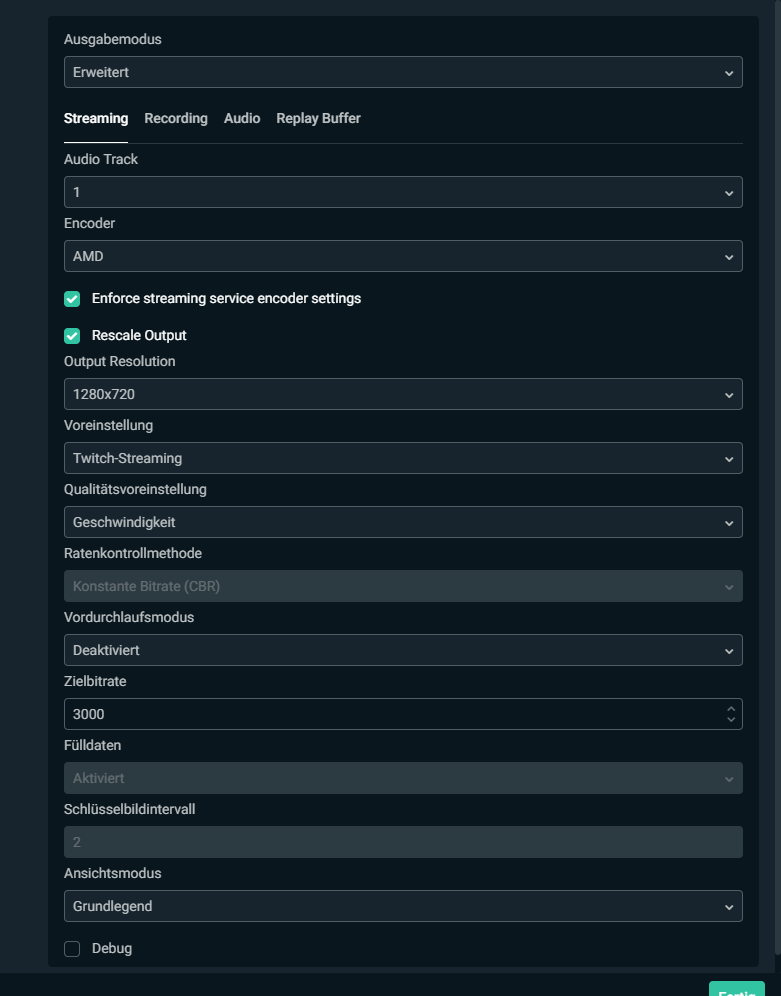The width and height of the screenshot is (781, 996).
Task: Click the chevron icon of Audio Track field
Action: 729,193
